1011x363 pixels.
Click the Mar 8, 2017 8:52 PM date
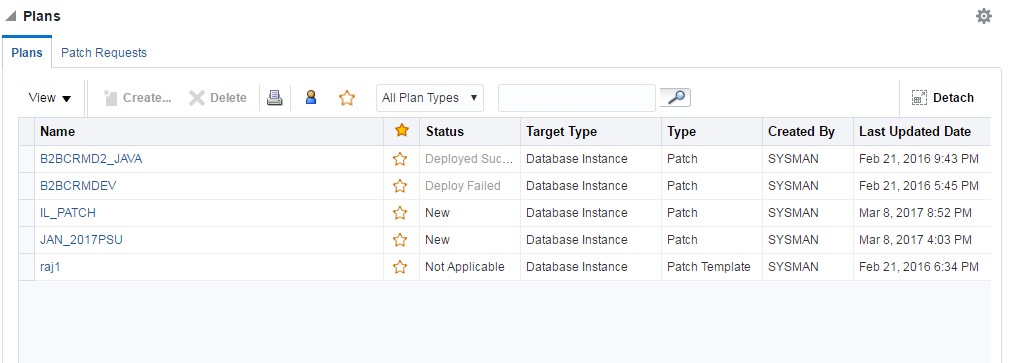tap(916, 213)
